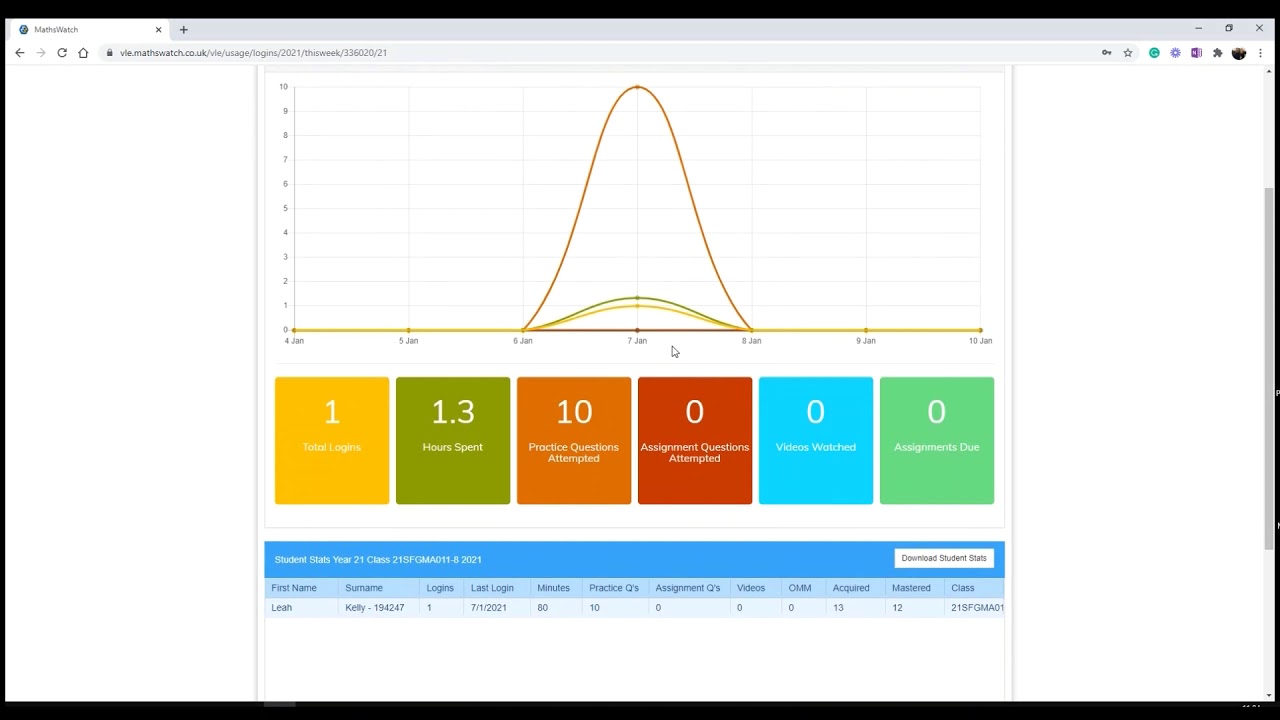View site info via padlock icon
1280x720 pixels.
(110, 53)
